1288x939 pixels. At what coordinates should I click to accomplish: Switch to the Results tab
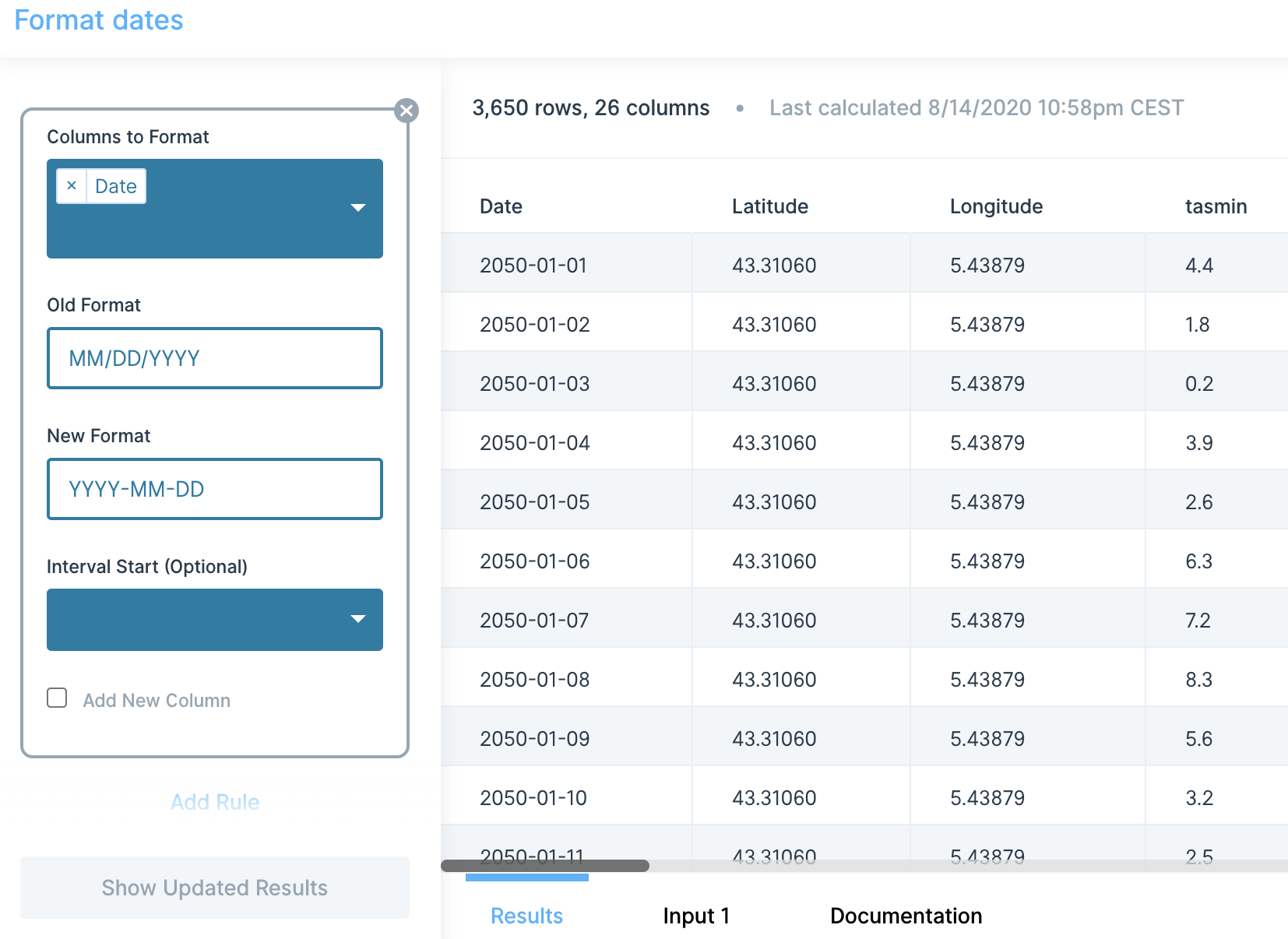(x=527, y=916)
